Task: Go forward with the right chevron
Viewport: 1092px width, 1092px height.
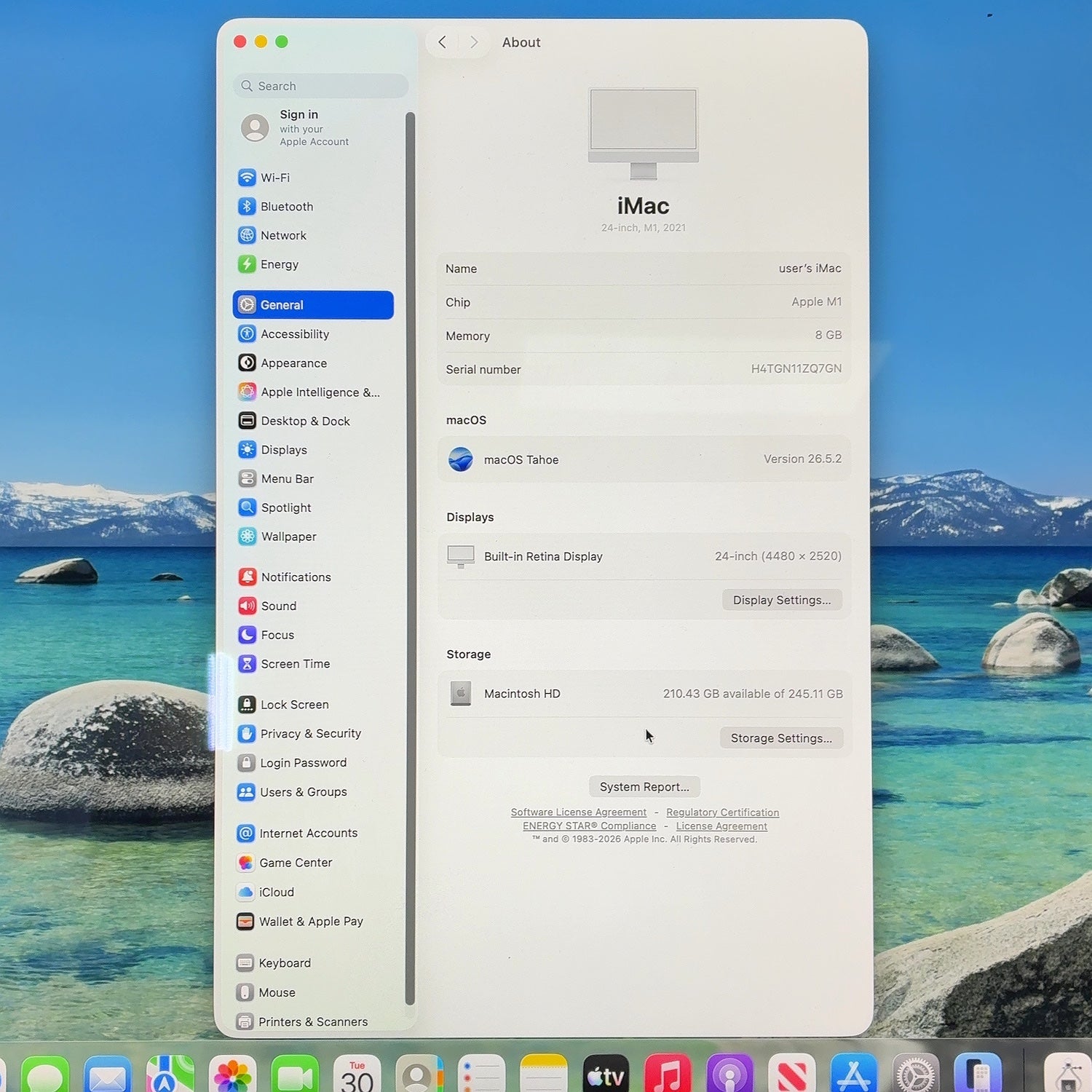Action: 474,42
